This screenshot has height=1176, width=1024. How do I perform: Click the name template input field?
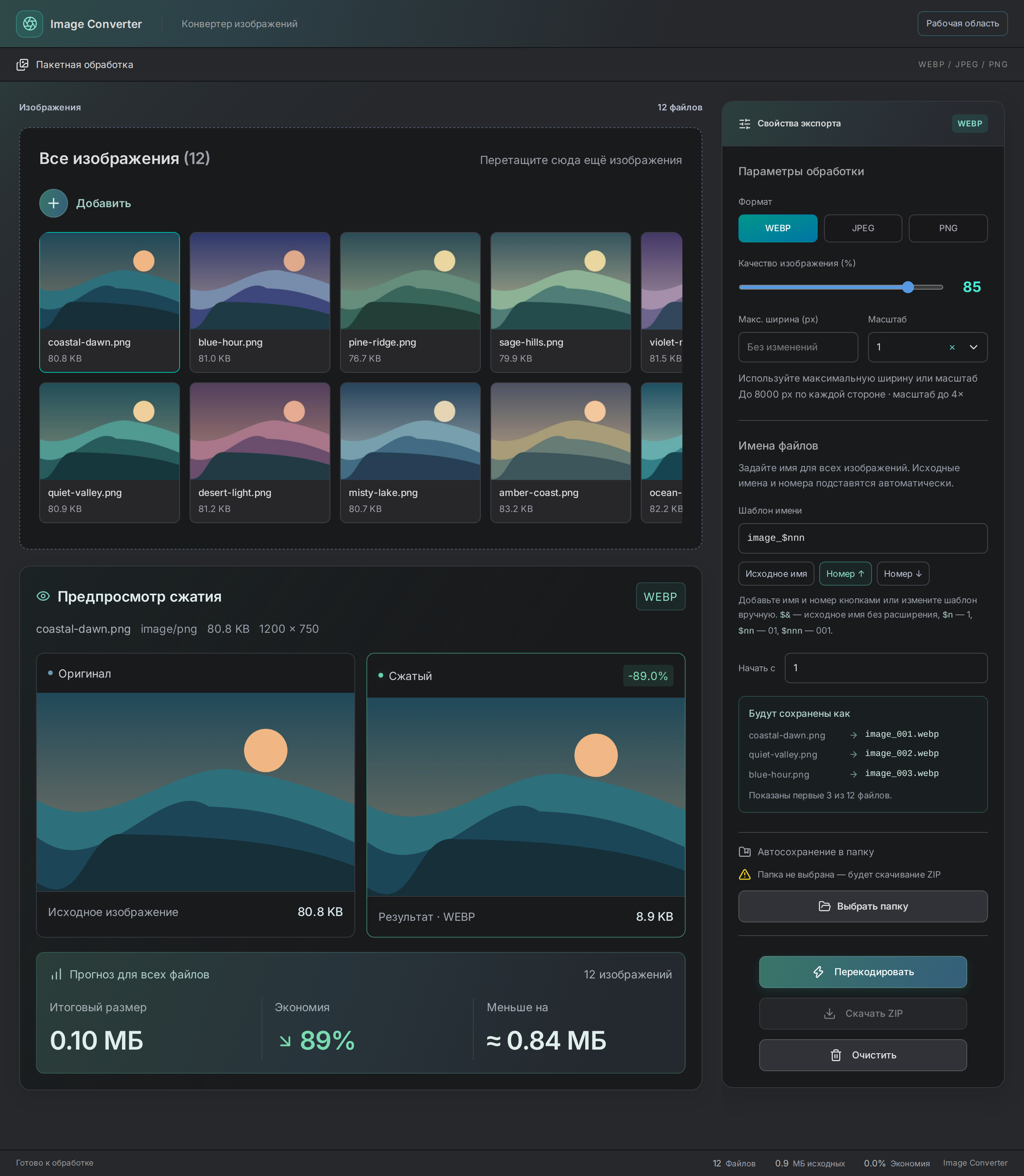(863, 538)
